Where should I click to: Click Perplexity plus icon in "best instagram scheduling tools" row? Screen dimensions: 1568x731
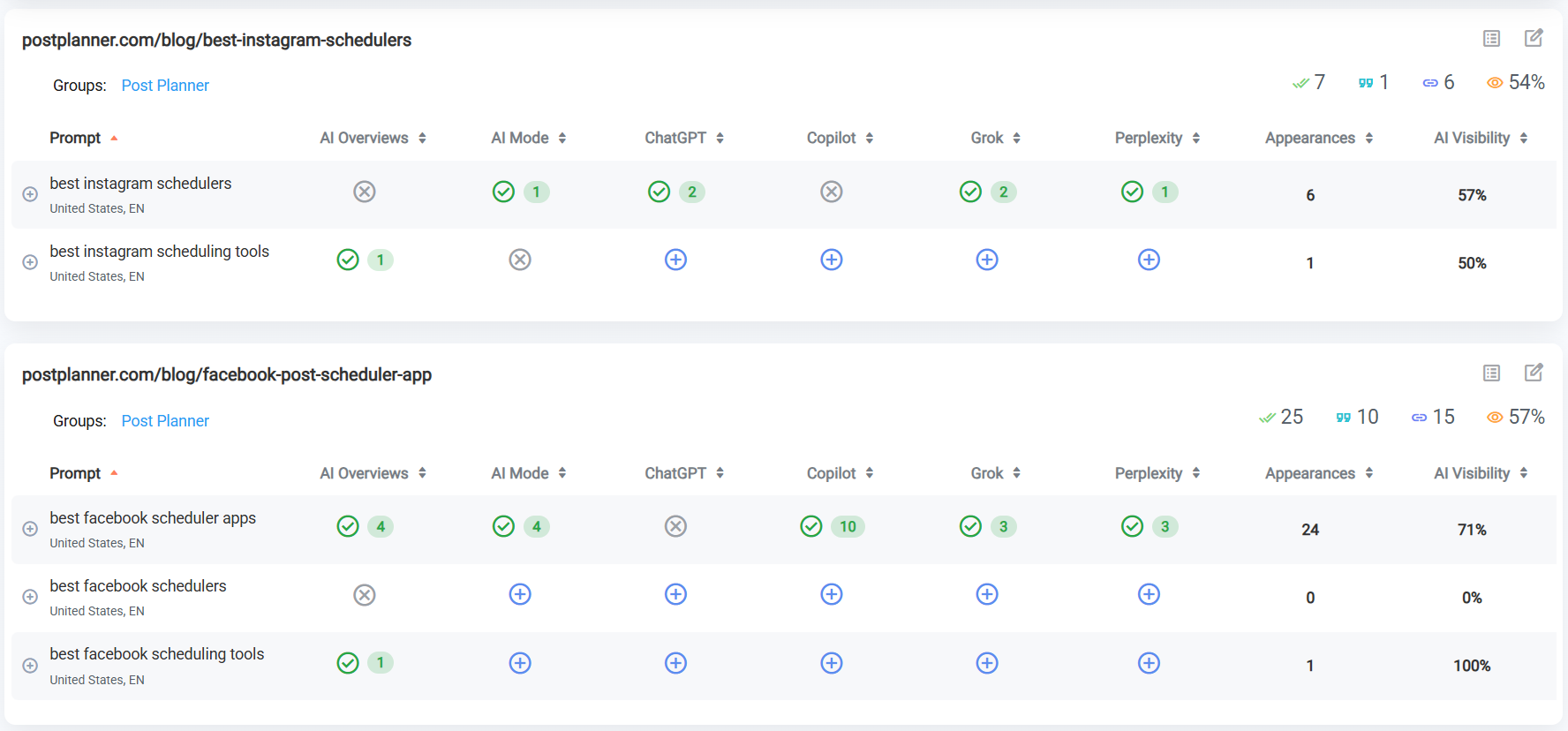[x=1149, y=260]
